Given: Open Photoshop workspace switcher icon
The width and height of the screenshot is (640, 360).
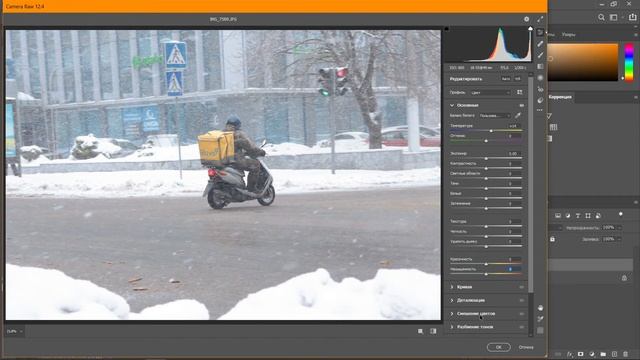Looking at the screenshot, I should [x=613, y=17].
